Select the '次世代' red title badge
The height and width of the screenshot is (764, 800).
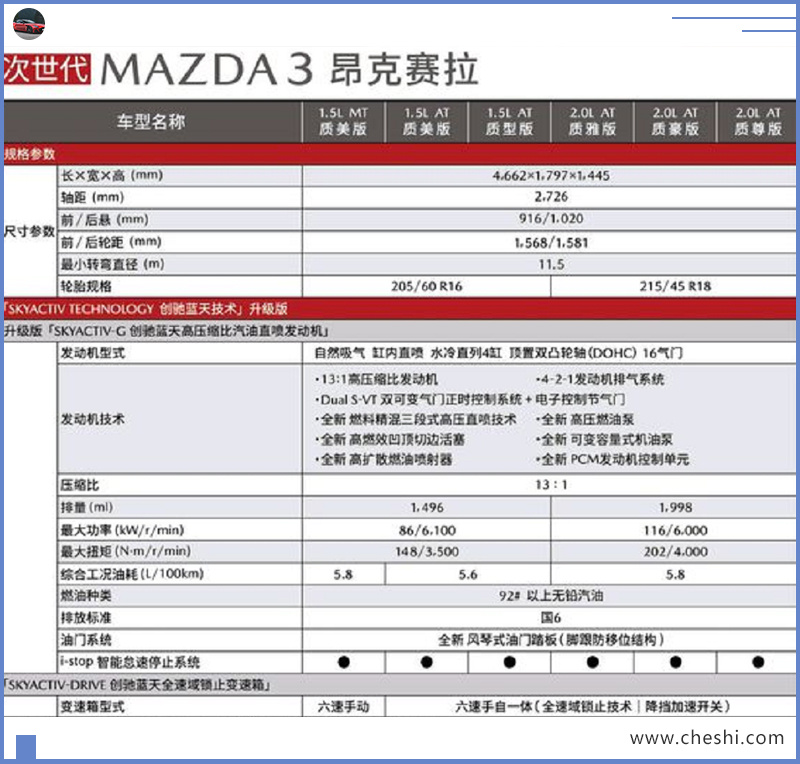pos(47,69)
